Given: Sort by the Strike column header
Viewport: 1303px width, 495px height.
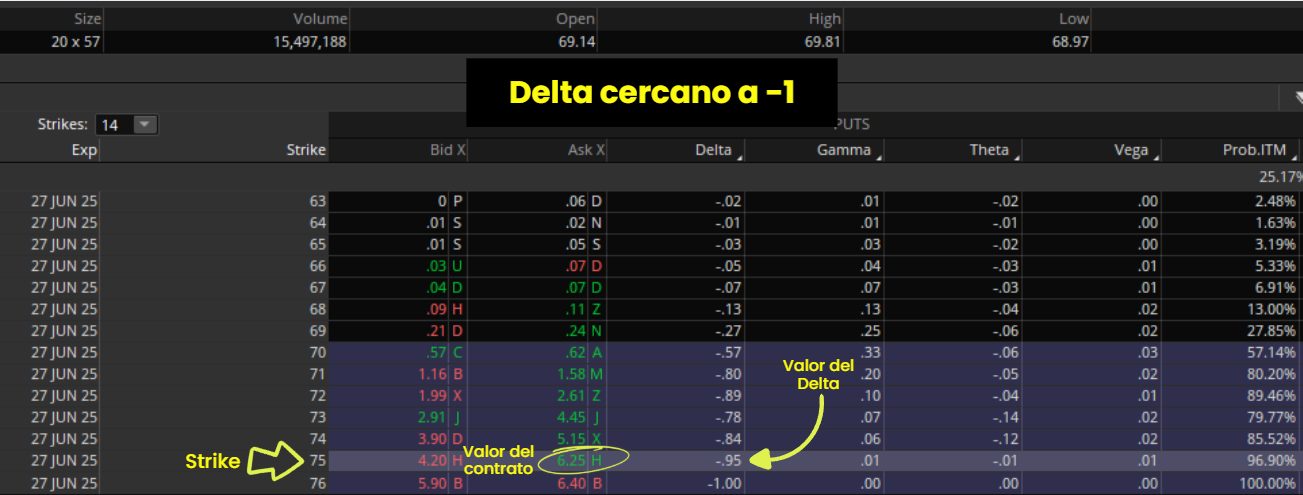Looking at the screenshot, I should pyautogui.click(x=305, y=150).
